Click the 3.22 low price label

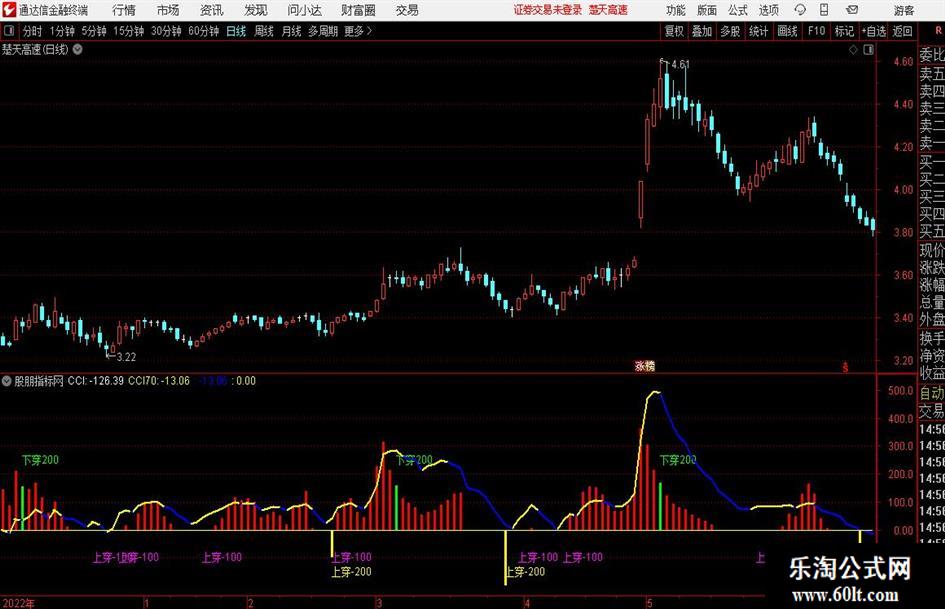click(x=126, y=356)
